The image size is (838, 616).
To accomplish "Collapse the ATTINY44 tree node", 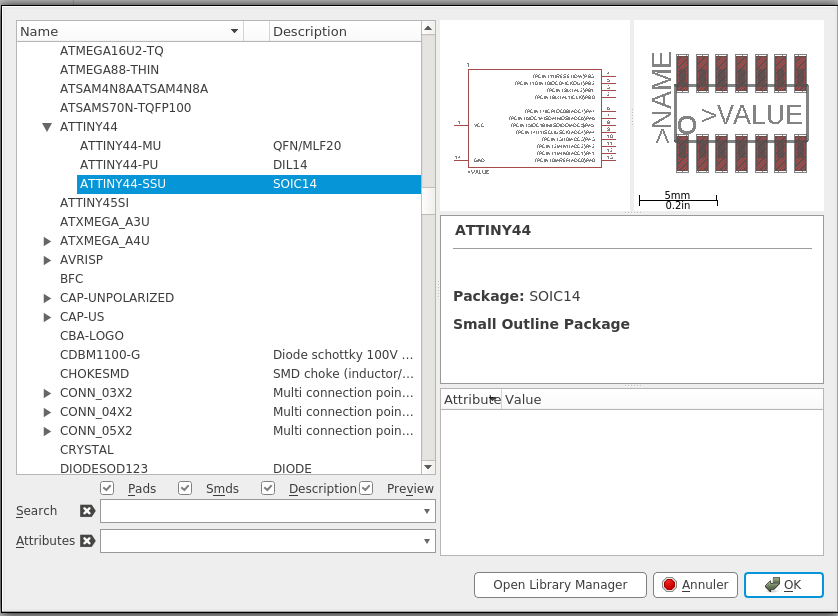I will tap(47, 127).
